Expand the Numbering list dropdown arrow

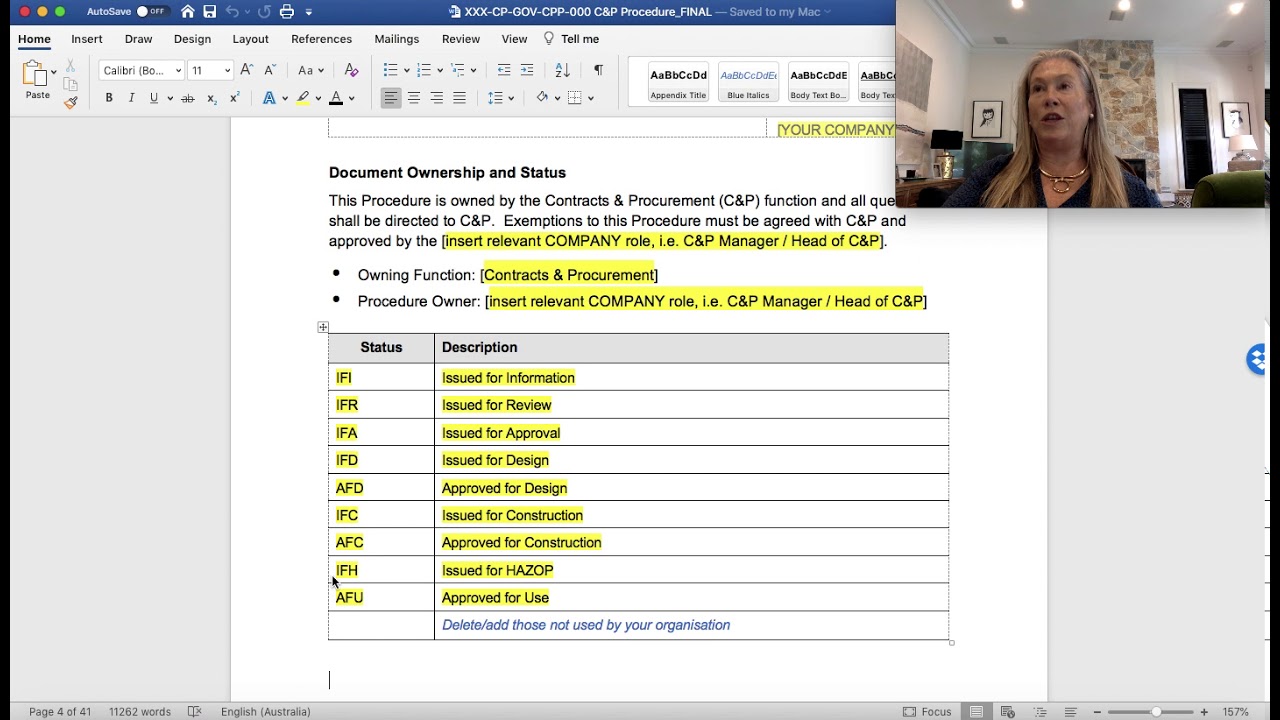point(439,70)
